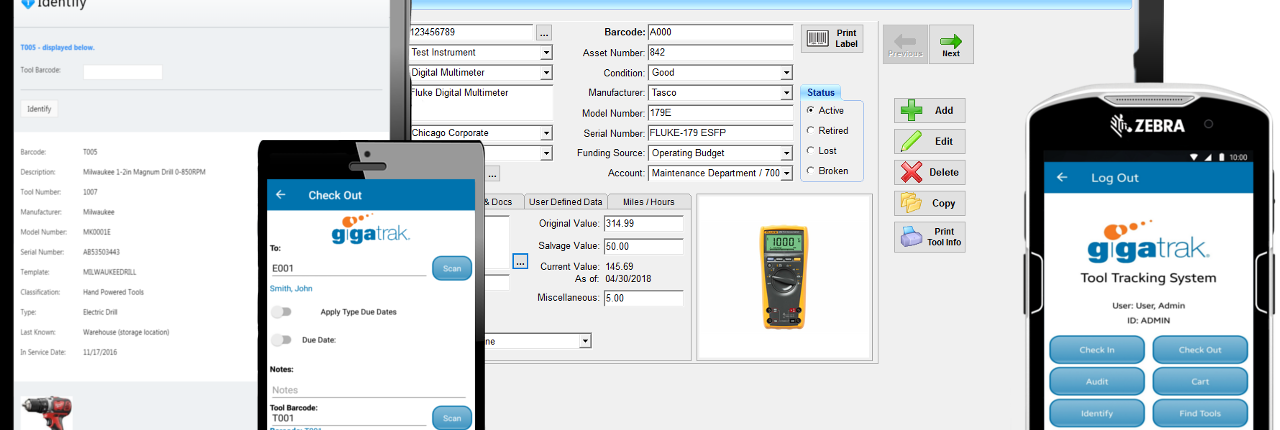Viewport: 1280px width, 430px height.
Task: Switch to the User Defined Data tab
Action: (x=566, y=201)
